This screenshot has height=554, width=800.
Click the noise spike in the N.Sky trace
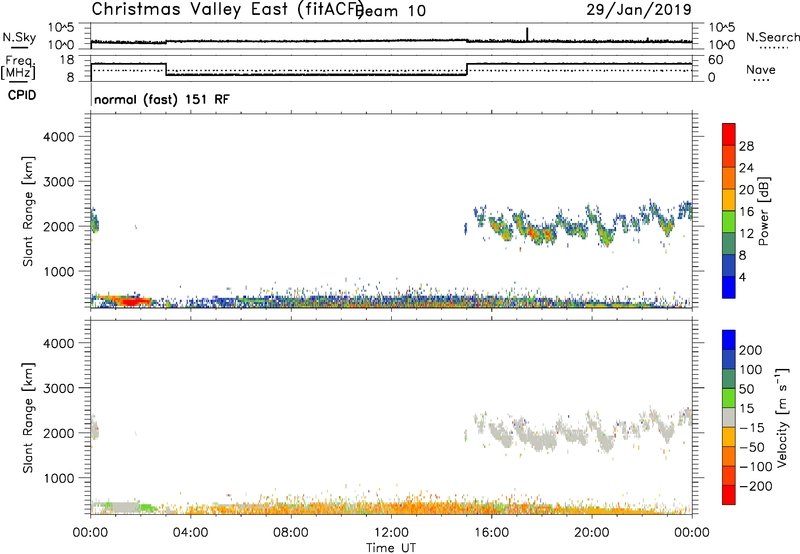coord(527,34)
